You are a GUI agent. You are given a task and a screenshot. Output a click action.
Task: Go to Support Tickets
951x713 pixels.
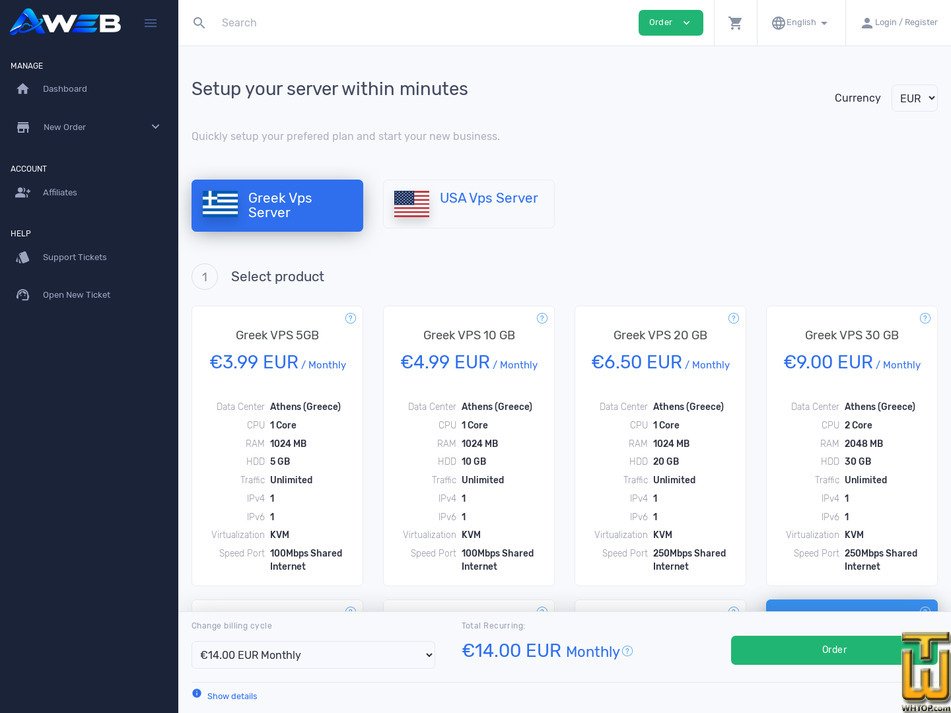75,258
